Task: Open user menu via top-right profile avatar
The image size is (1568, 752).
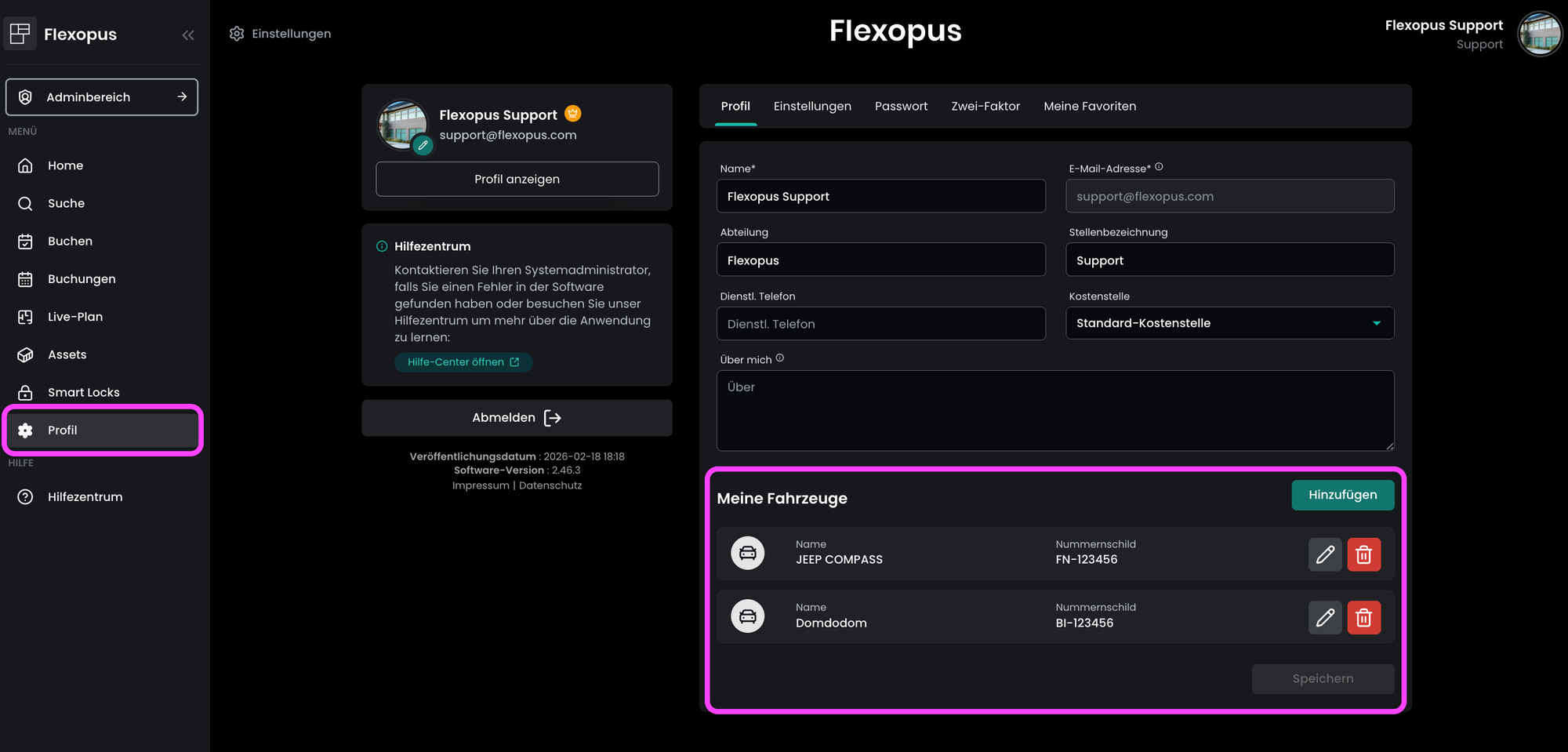Action: point(1540,34)
